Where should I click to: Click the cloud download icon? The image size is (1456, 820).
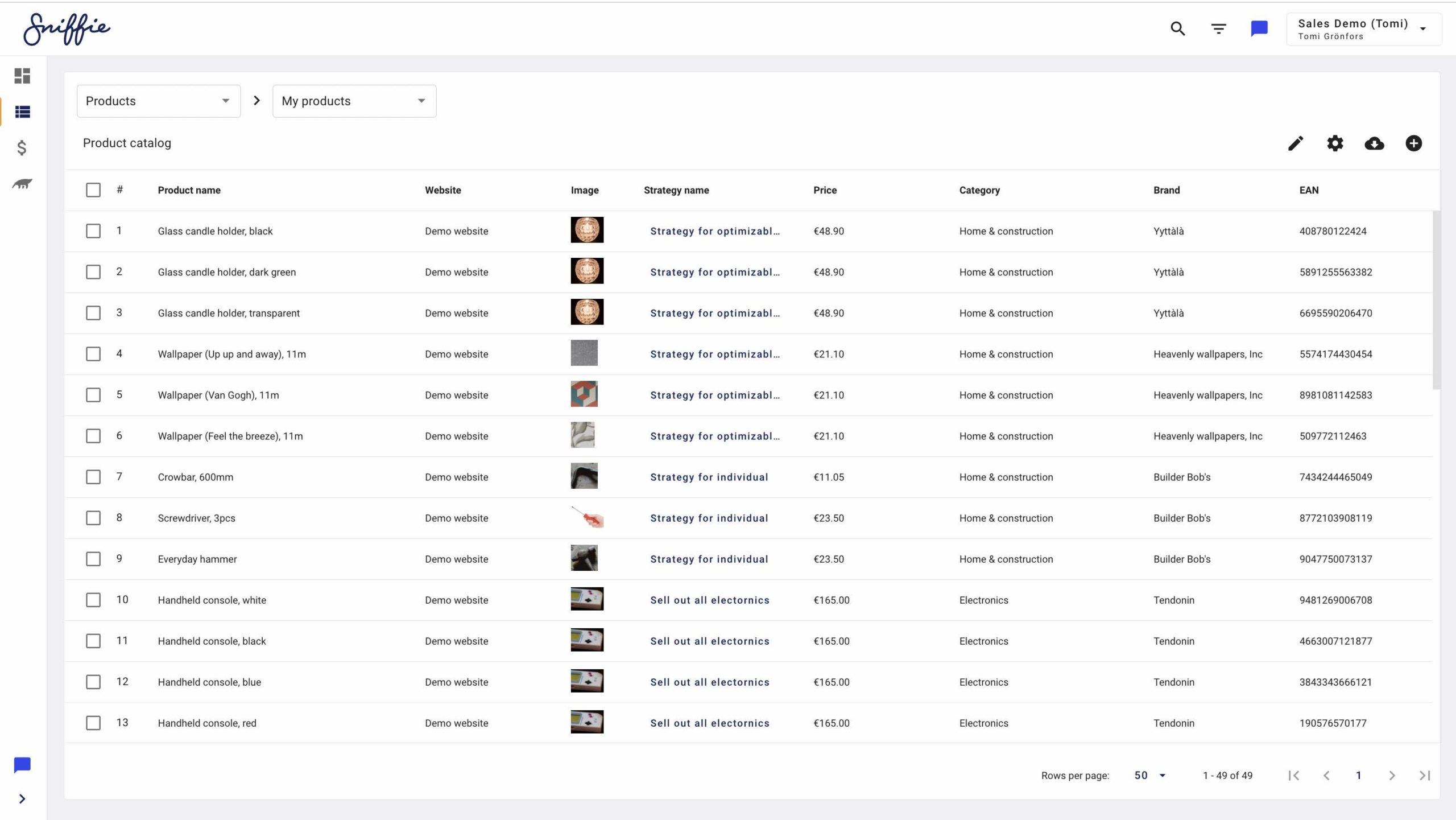[1374, 143]
